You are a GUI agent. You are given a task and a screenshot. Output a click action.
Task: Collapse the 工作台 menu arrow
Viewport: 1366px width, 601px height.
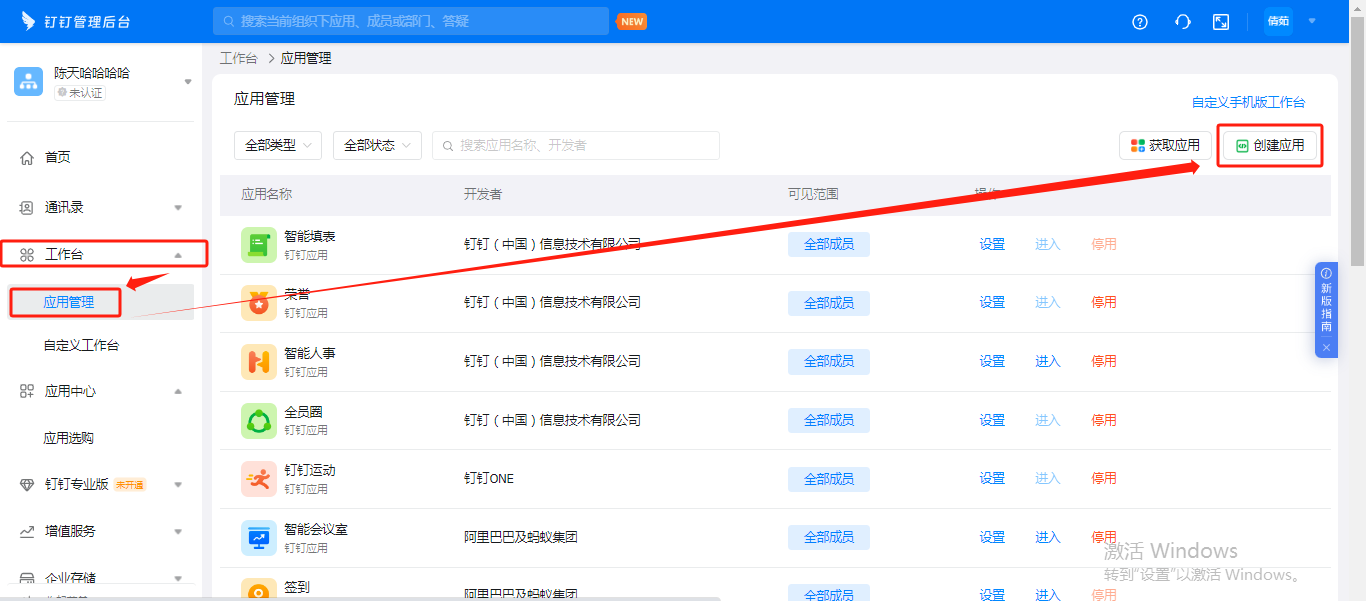178,255
